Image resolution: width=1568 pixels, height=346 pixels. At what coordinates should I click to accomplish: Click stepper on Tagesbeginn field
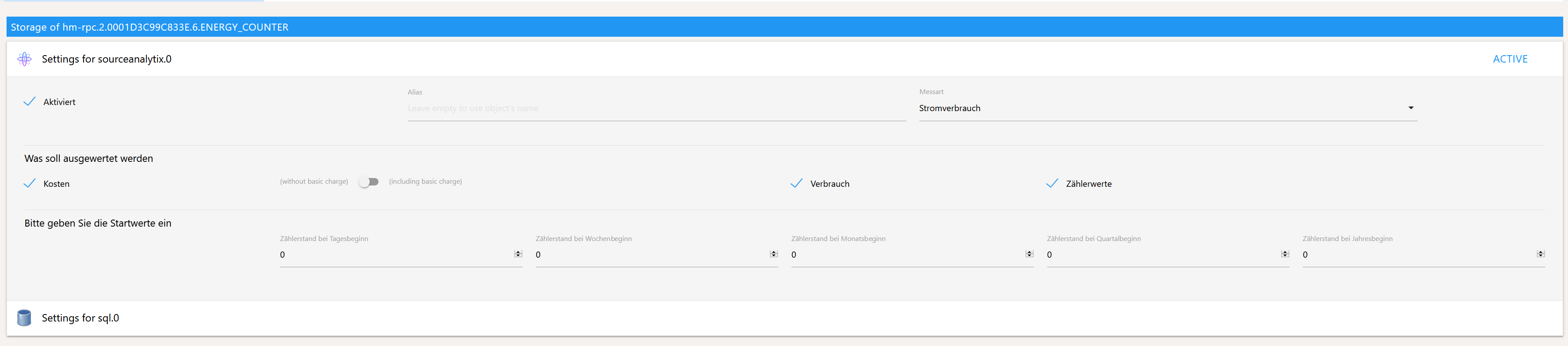[518, 254]
